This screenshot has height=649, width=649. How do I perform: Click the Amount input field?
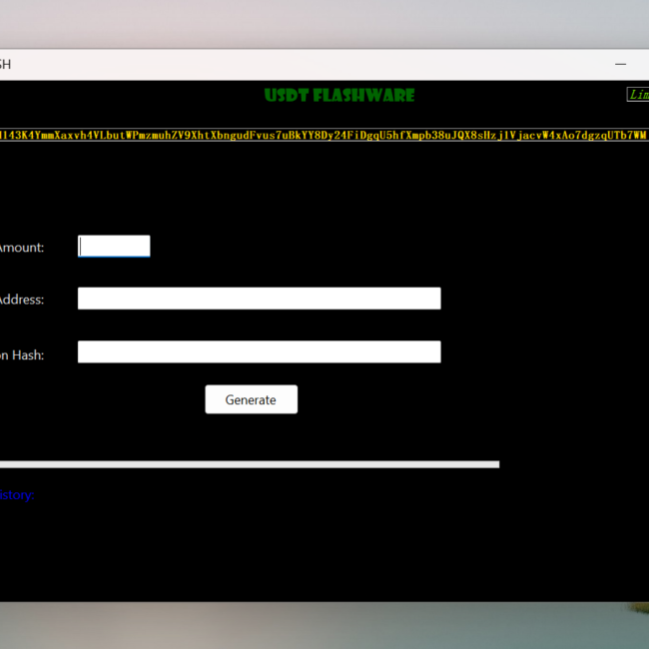point(114,246)
